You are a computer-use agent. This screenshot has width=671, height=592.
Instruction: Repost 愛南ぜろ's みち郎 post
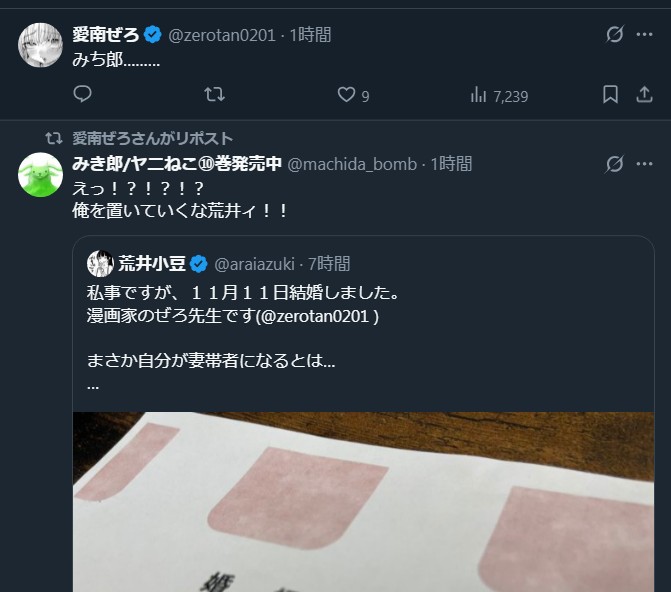(x=214, y=94)
